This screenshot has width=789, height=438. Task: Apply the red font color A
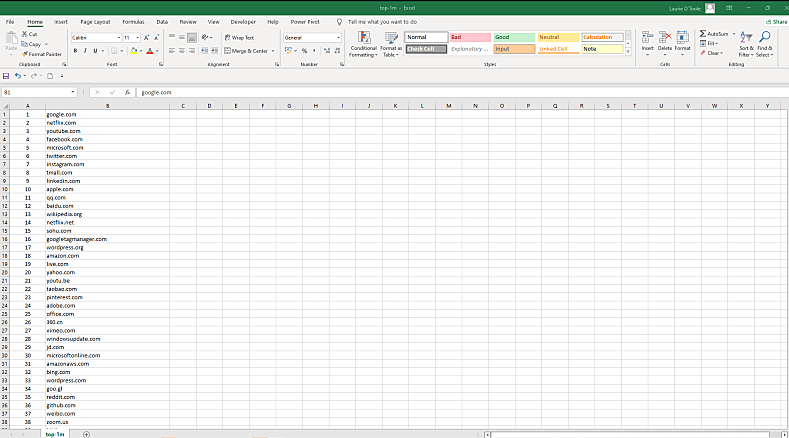(x=149, y=51)
